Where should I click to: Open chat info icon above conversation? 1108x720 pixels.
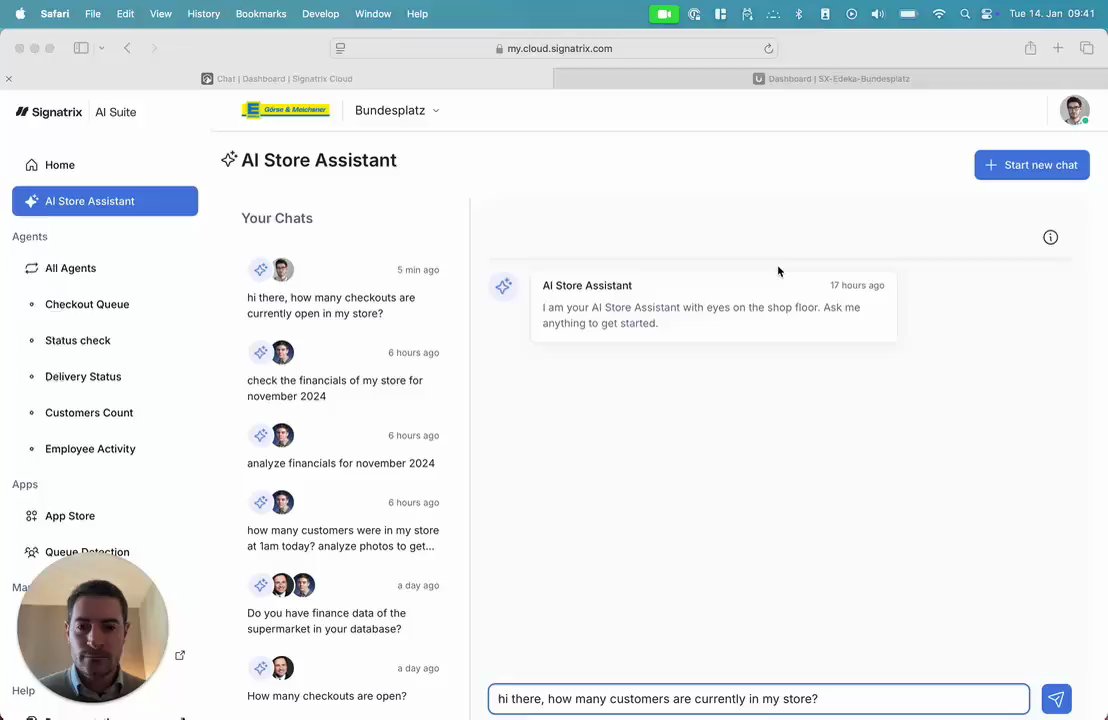click(x=1051, y=237)
